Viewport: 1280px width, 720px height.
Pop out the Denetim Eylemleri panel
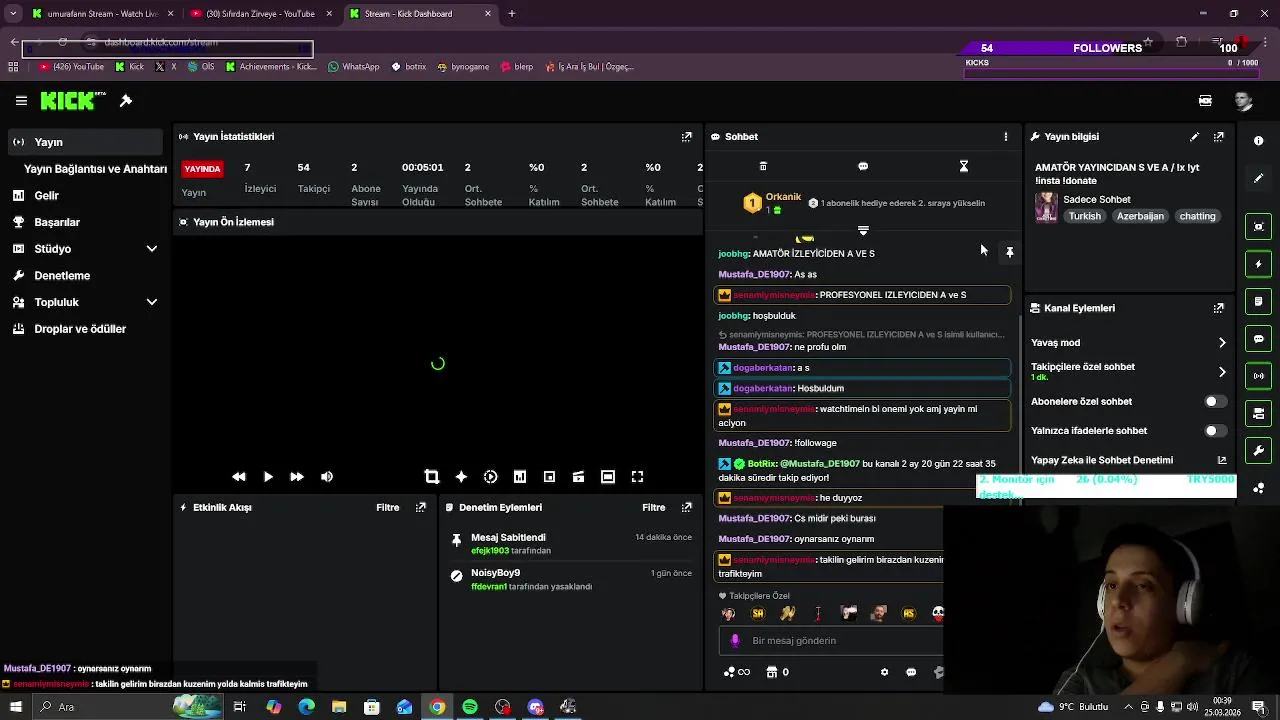pyautogui.click(x=687, y=508)
